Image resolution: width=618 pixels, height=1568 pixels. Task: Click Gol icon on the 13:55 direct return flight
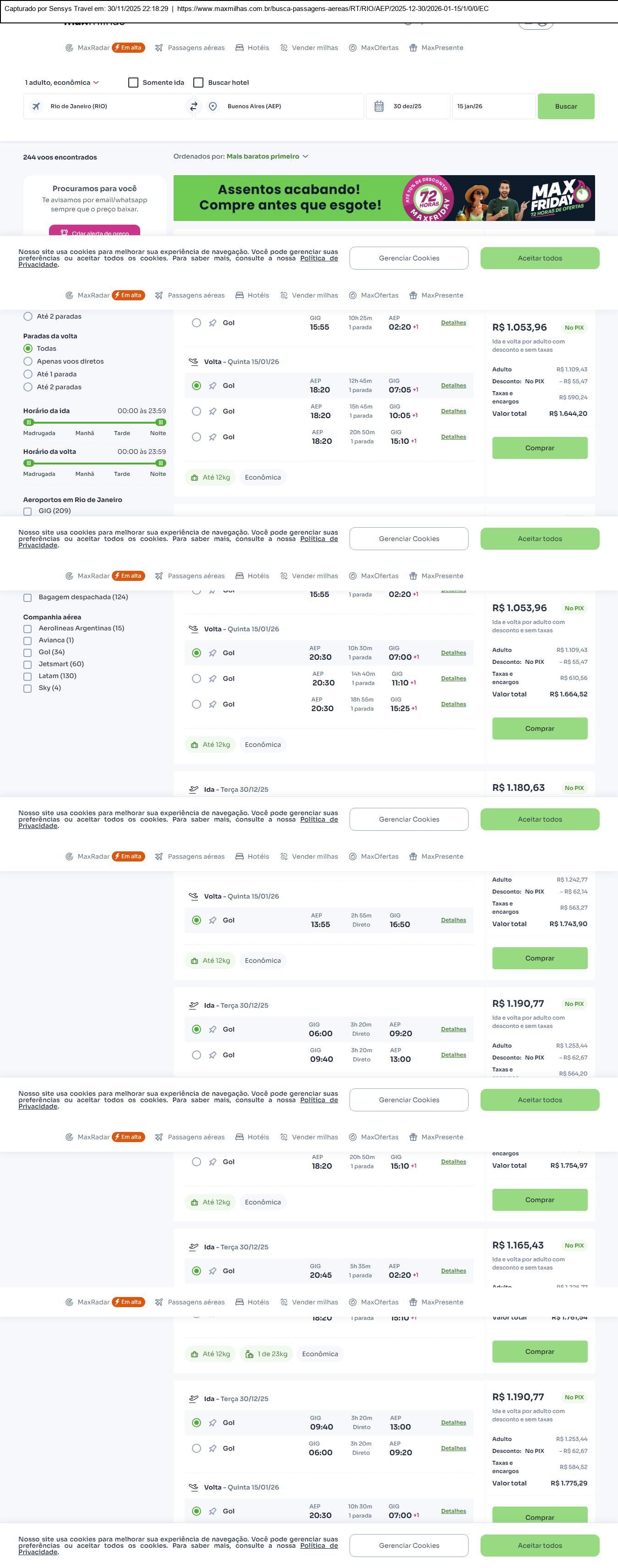(x=213, y=920)
